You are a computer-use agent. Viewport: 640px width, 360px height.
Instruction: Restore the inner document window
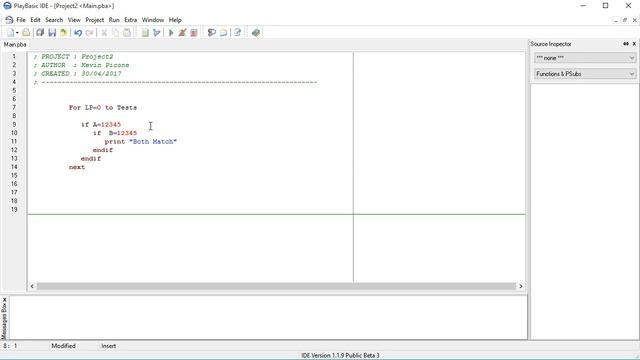[x=625, y=20]
